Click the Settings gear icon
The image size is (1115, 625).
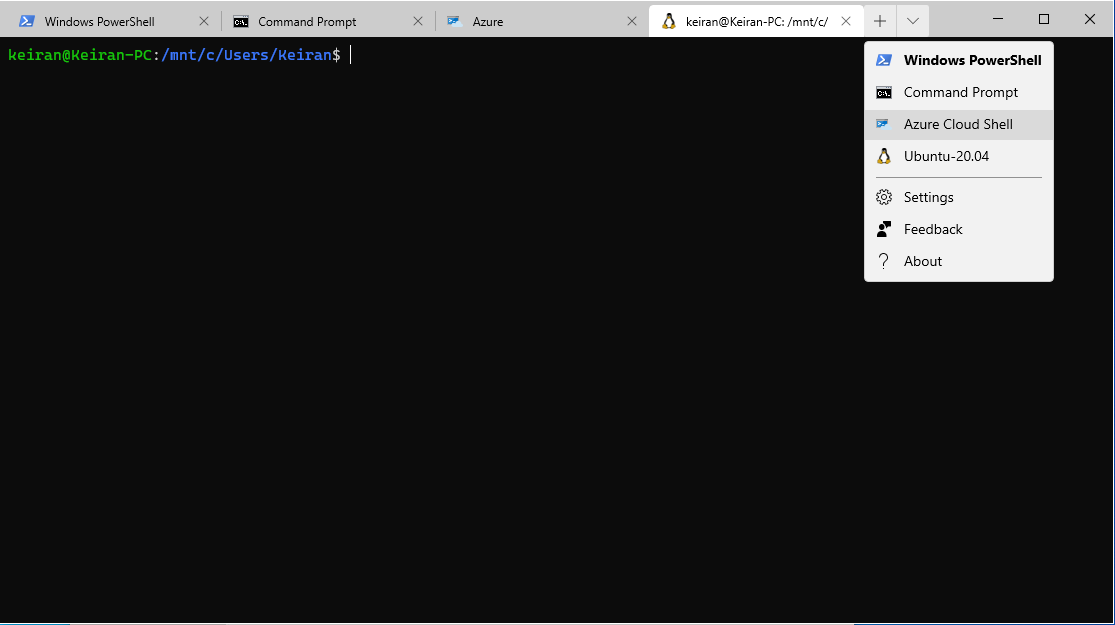(884, 197)
